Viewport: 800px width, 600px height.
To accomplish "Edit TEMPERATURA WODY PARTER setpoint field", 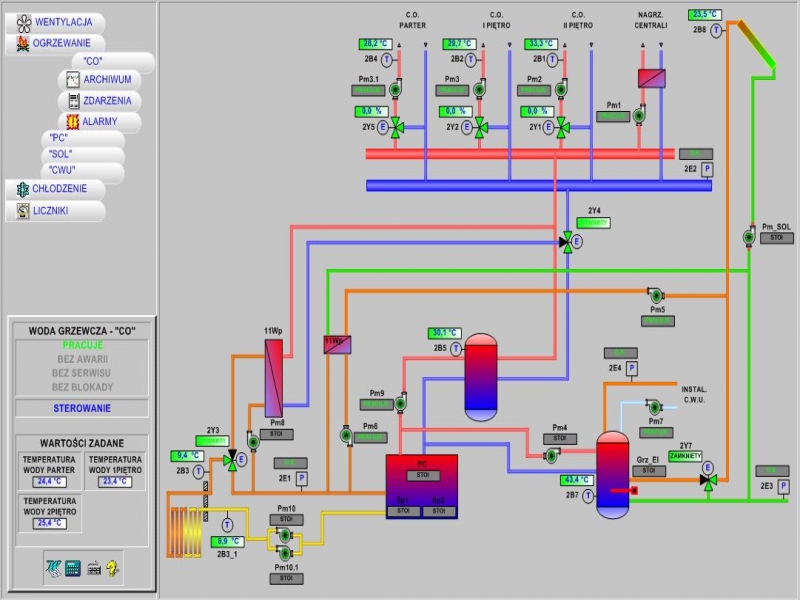I will (49, 481).
